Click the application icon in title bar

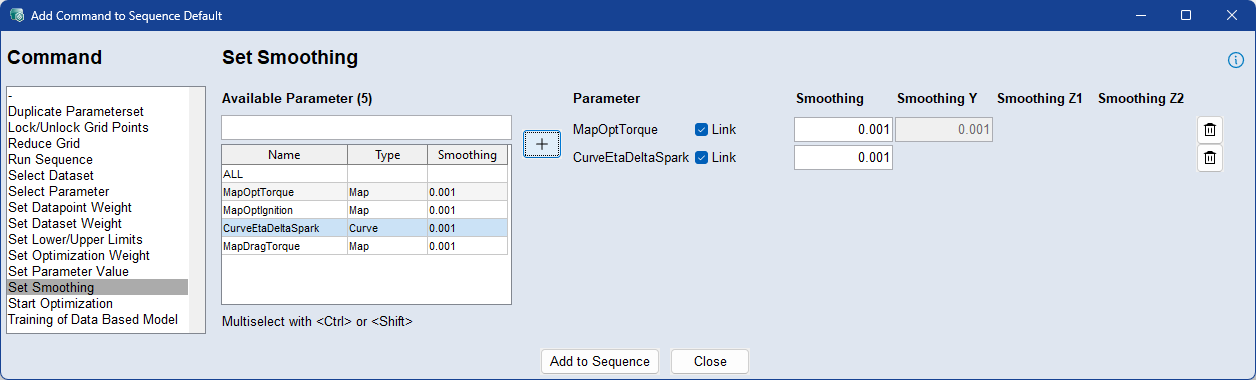pyautogui.click(x=16, y=16)
